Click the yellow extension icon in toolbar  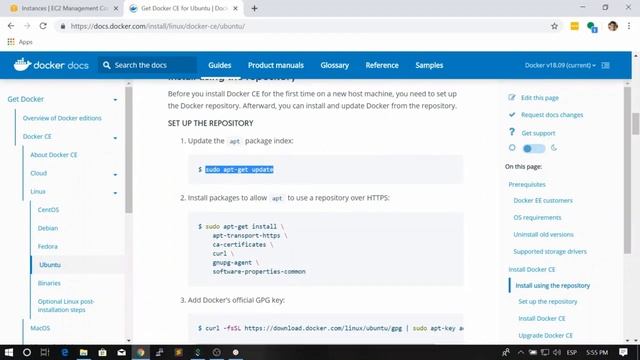pos(574,26)
